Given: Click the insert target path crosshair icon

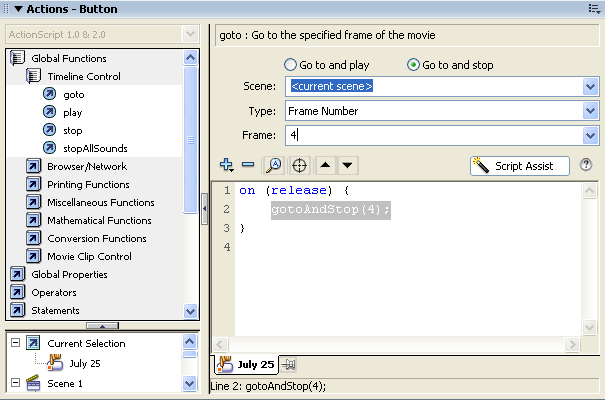Looking at the screenshot, I should pos(299,165).
